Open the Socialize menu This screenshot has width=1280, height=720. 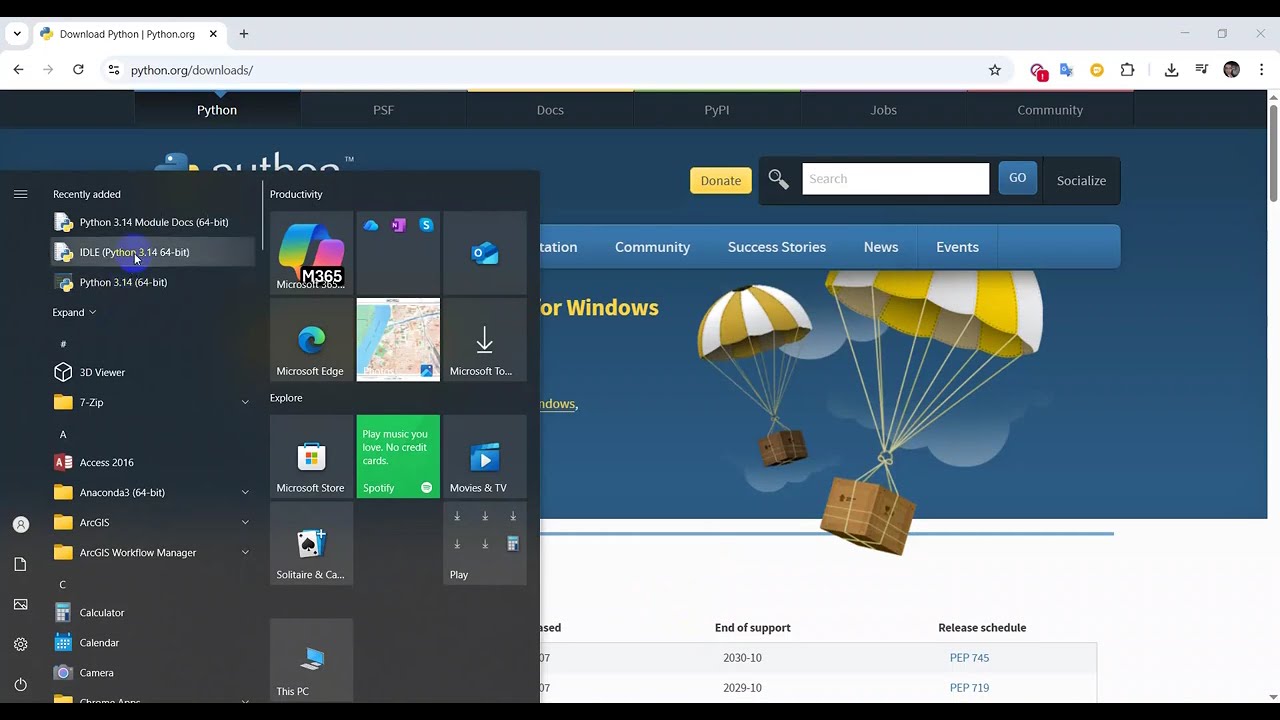[1081, 180]
